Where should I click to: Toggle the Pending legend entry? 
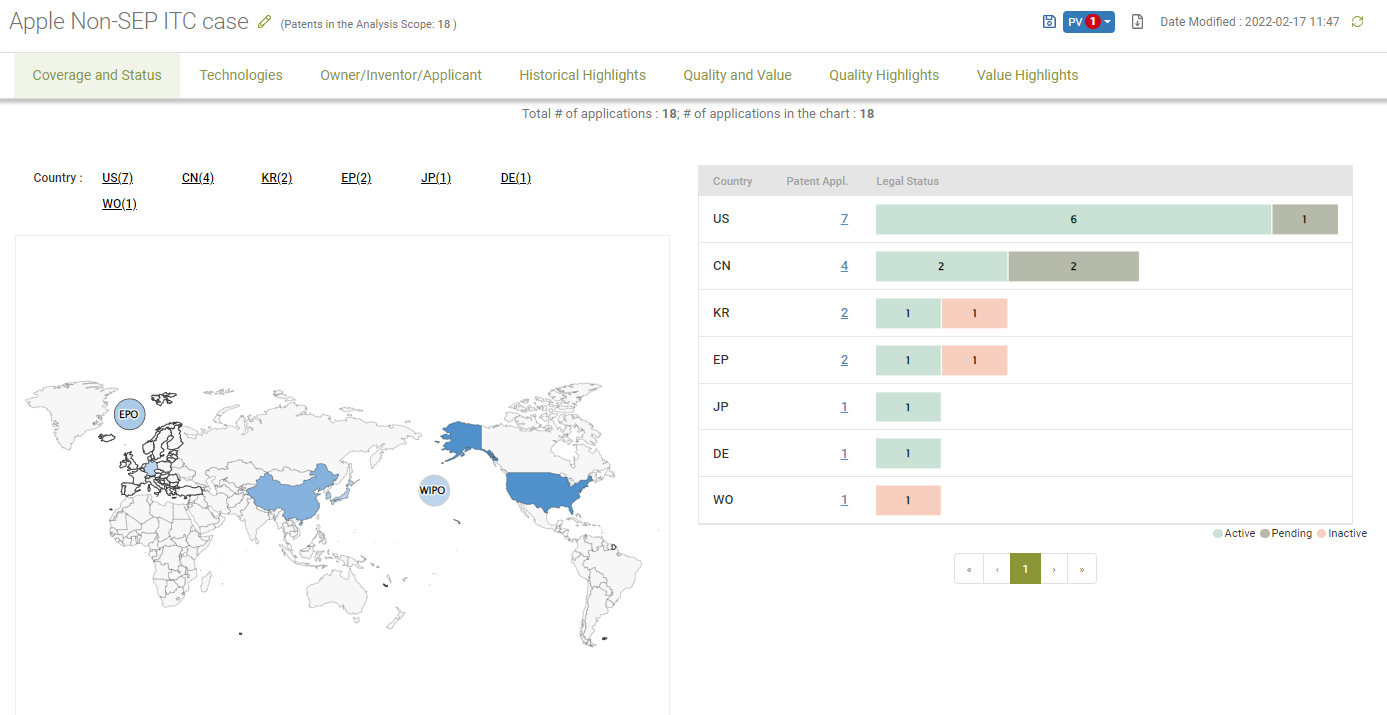[x=1286, y=534]
